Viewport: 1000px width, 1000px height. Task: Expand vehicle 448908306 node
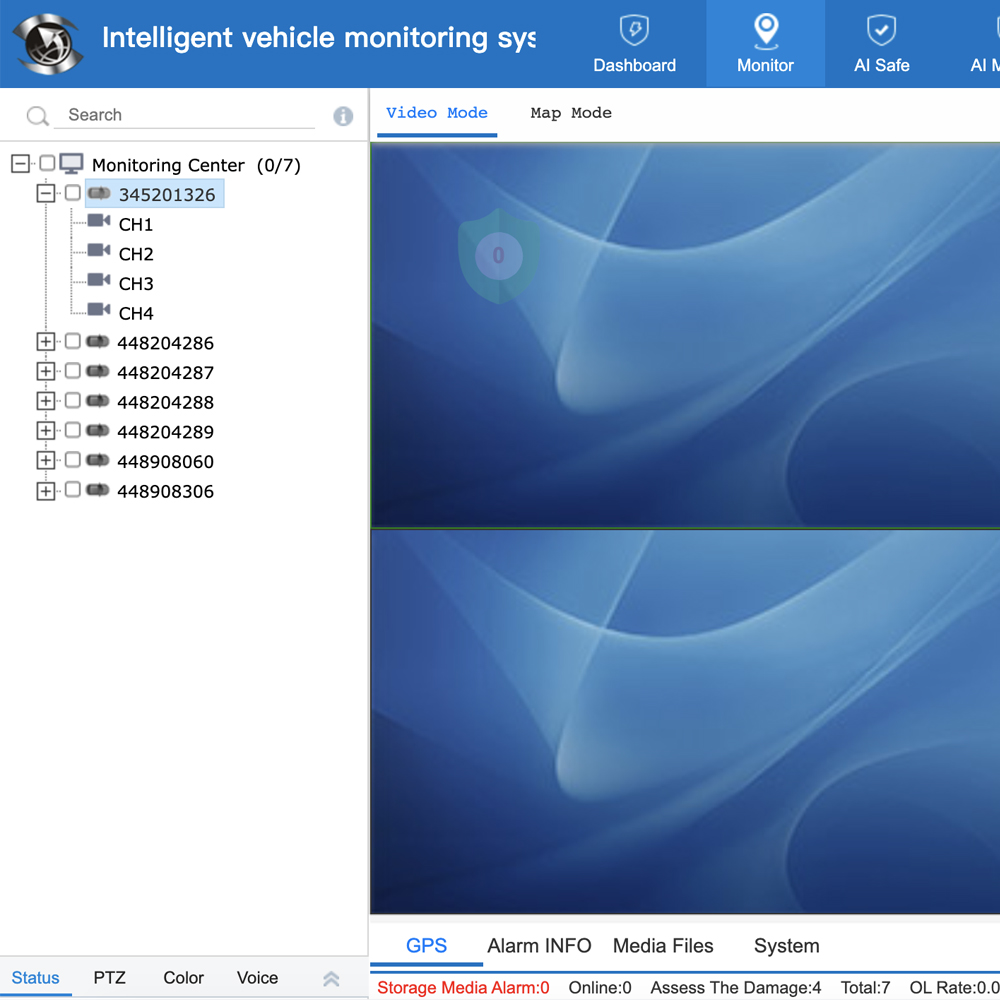click(x=45, y=491)
